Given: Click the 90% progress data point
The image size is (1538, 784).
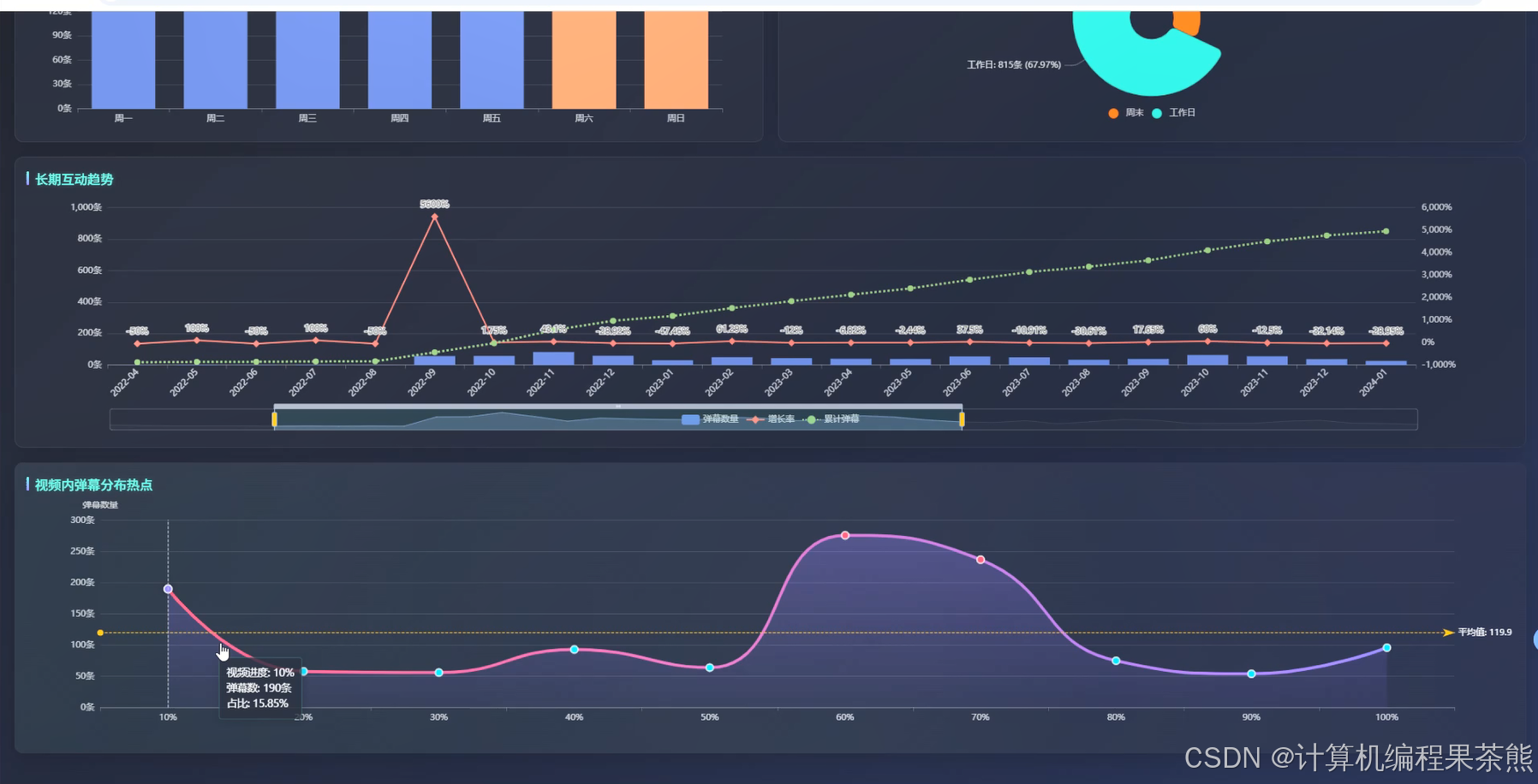Looking at the screenshot, I should coord(1251,674).
